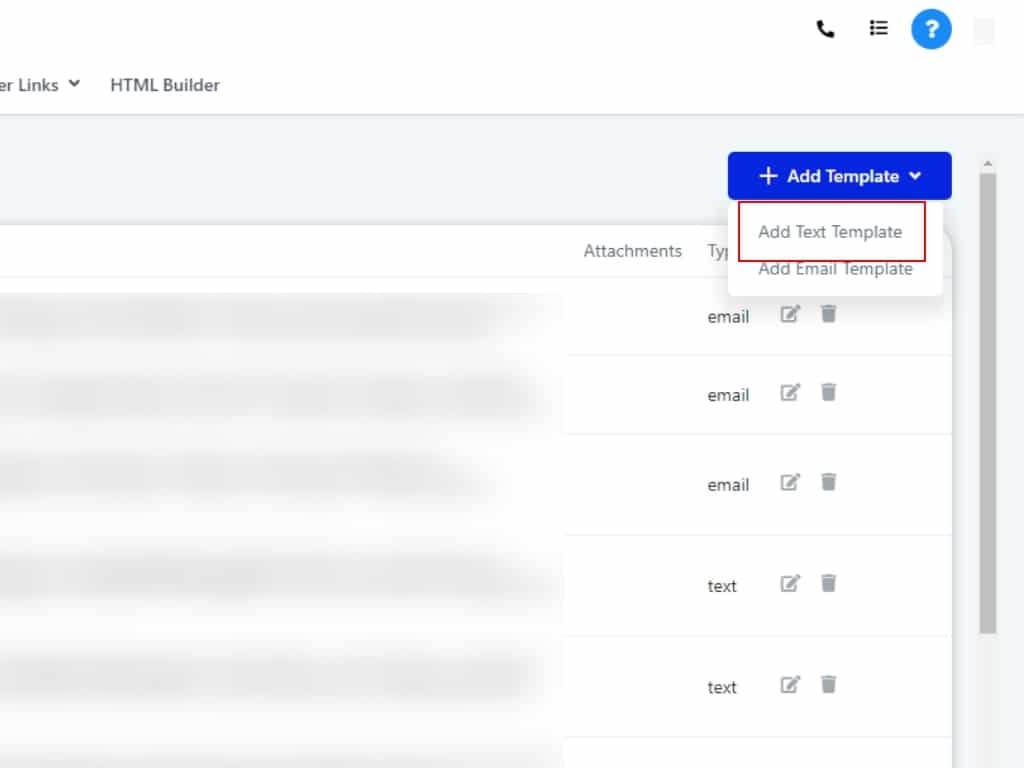
Task: Choose Add Text Template option
Action: pyautogui.click(x=830, y=232)
